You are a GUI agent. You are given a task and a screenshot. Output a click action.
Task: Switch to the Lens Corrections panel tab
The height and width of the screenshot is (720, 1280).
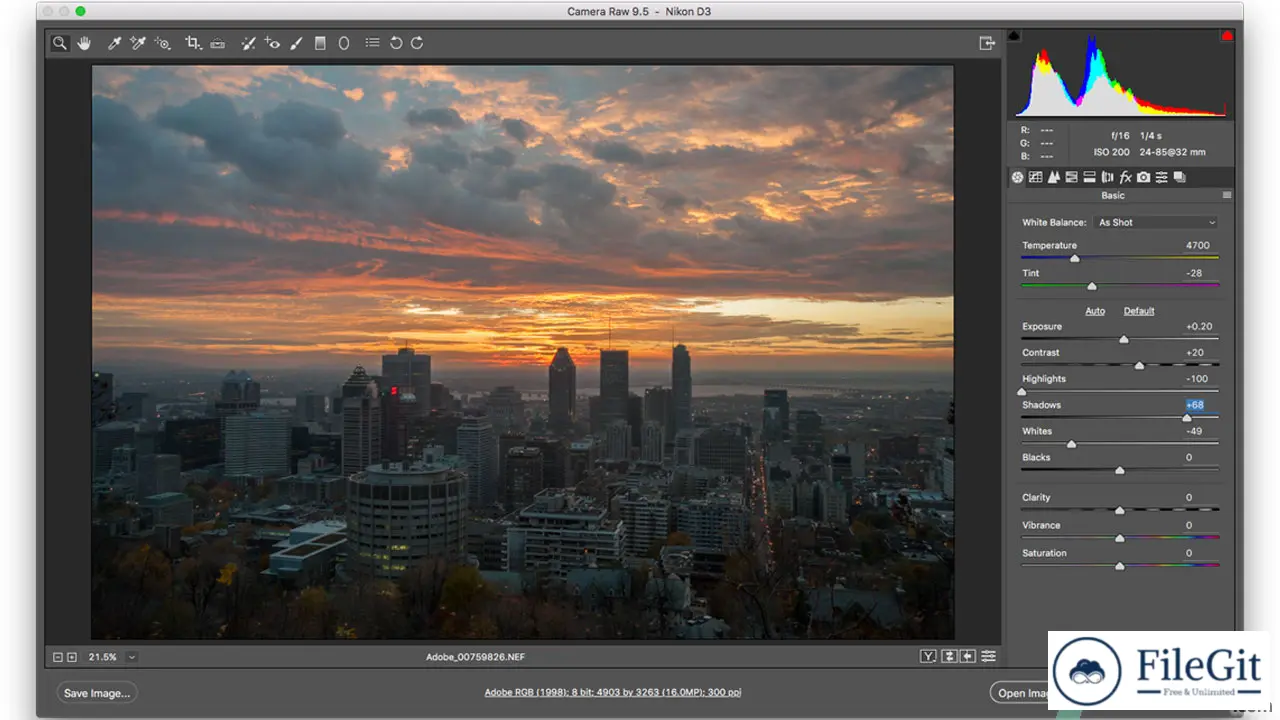[x=1107, y=177]
